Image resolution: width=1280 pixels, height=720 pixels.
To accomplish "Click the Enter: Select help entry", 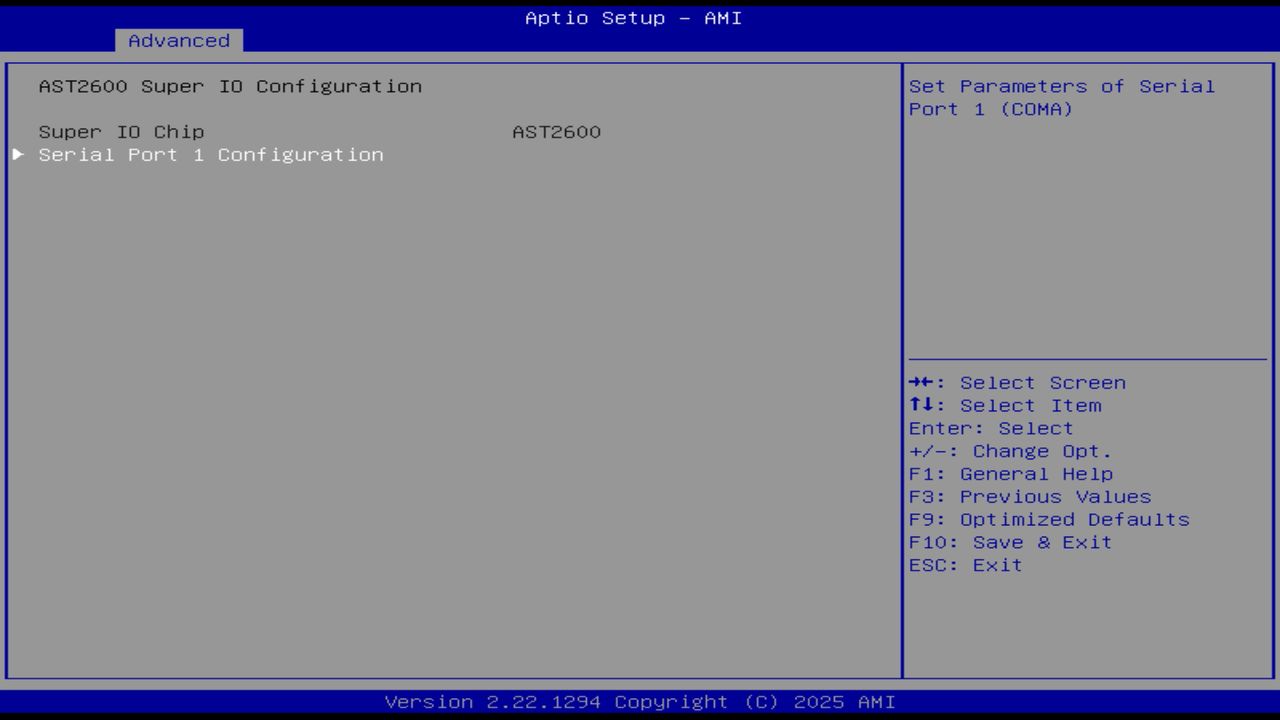I will point(990,428).
